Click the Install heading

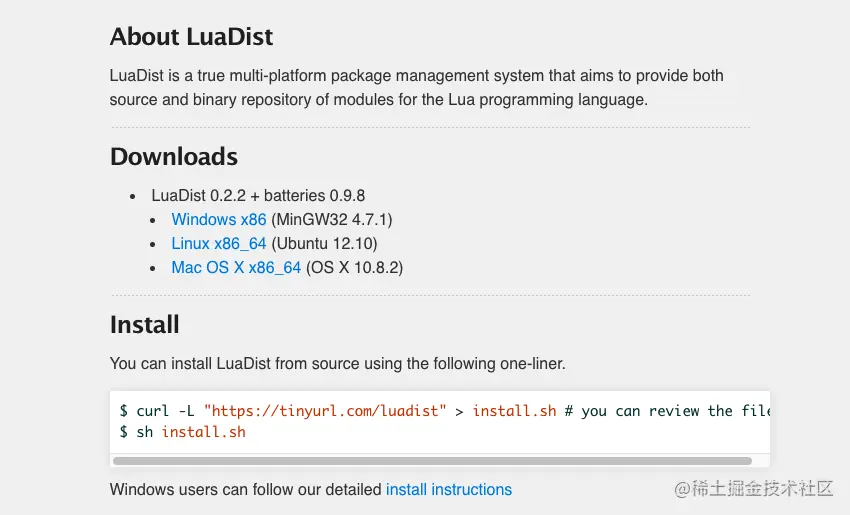coord(144,325)
